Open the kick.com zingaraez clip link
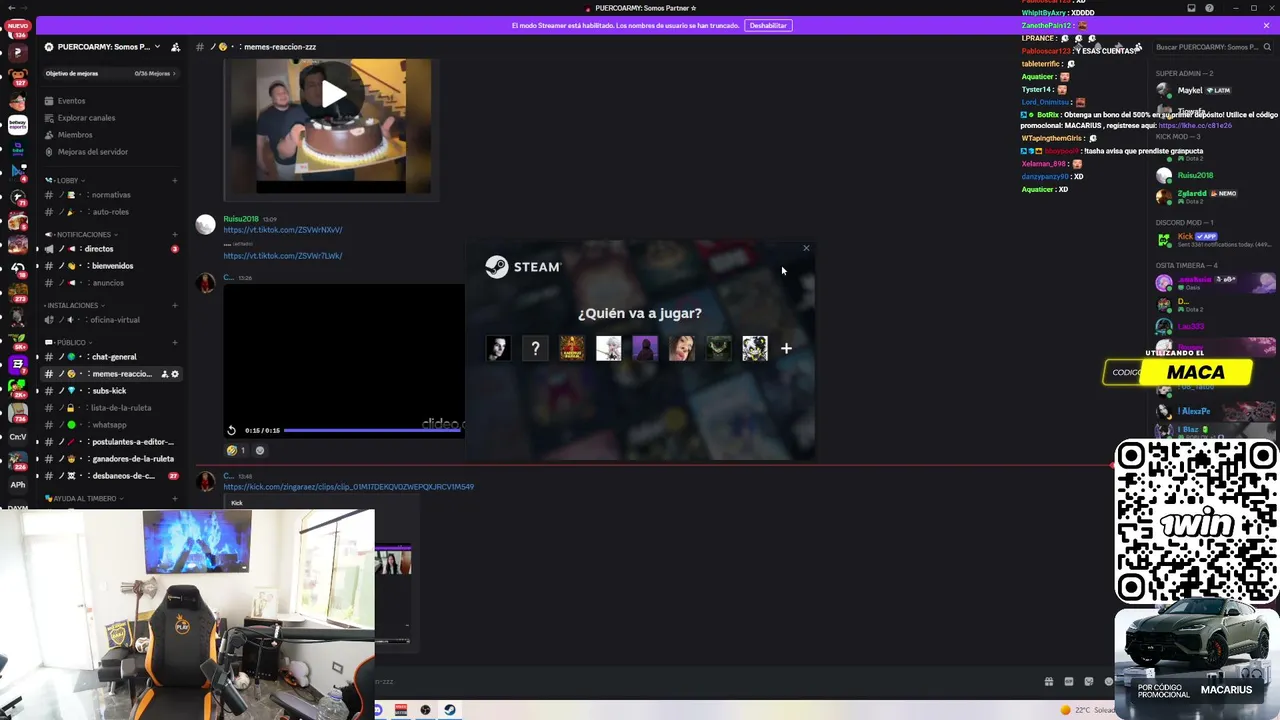The height and width of the screenshot is (720, 1280). (x=348, y=487)
